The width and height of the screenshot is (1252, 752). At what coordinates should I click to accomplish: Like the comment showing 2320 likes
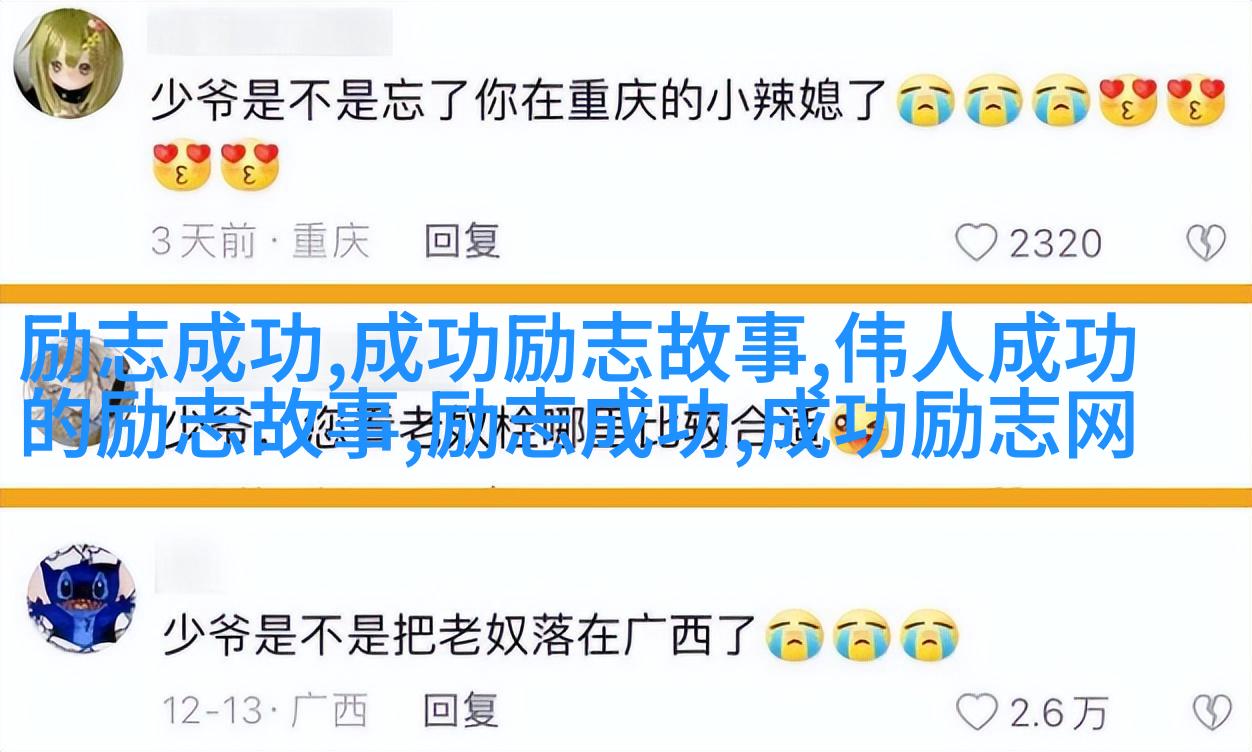pos(976,242)
